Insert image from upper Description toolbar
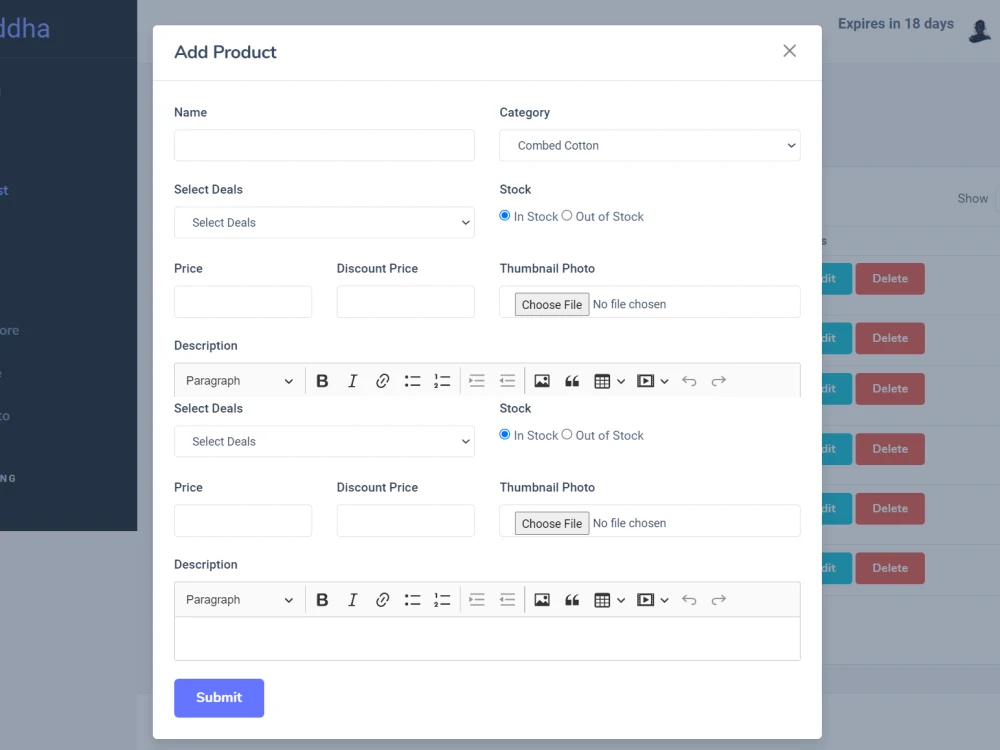 pos(541,381)
